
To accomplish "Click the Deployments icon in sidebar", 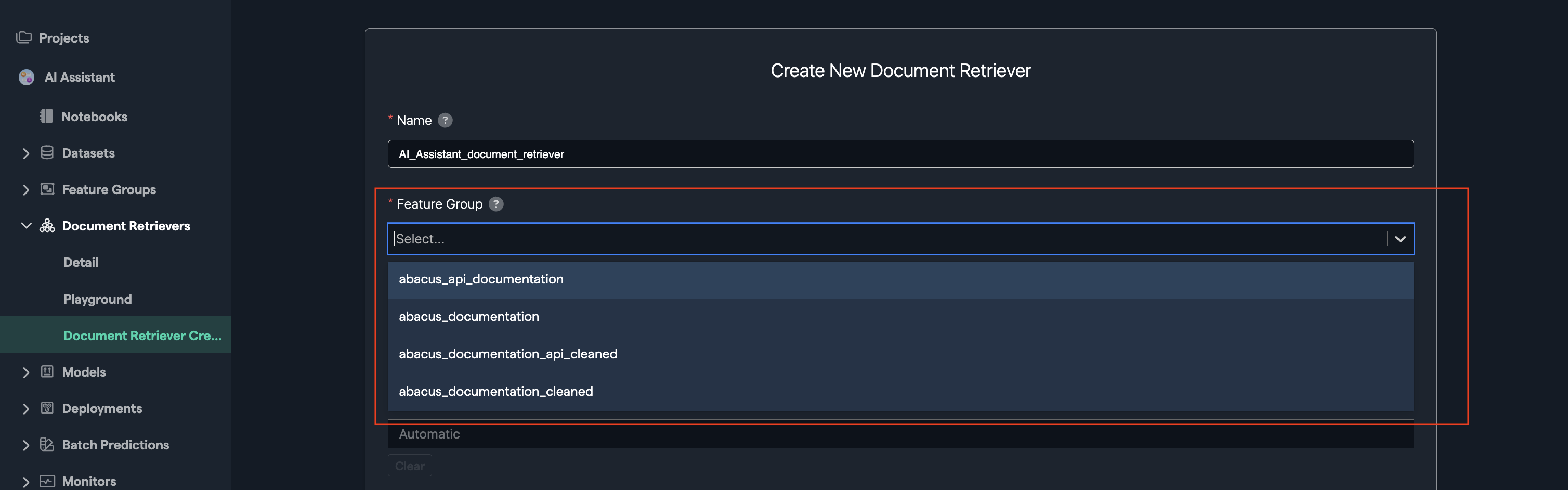I will pos(47,408).
